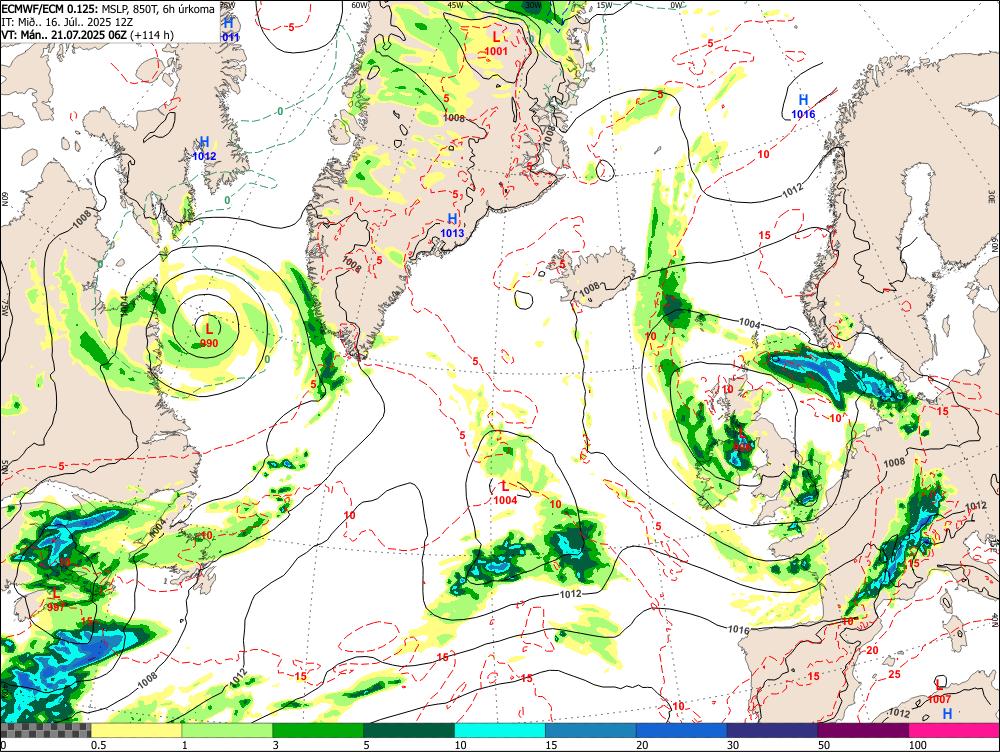Click the checkered zero legend segment
This screenshot has height=752, width=1000.
(45, 730)
